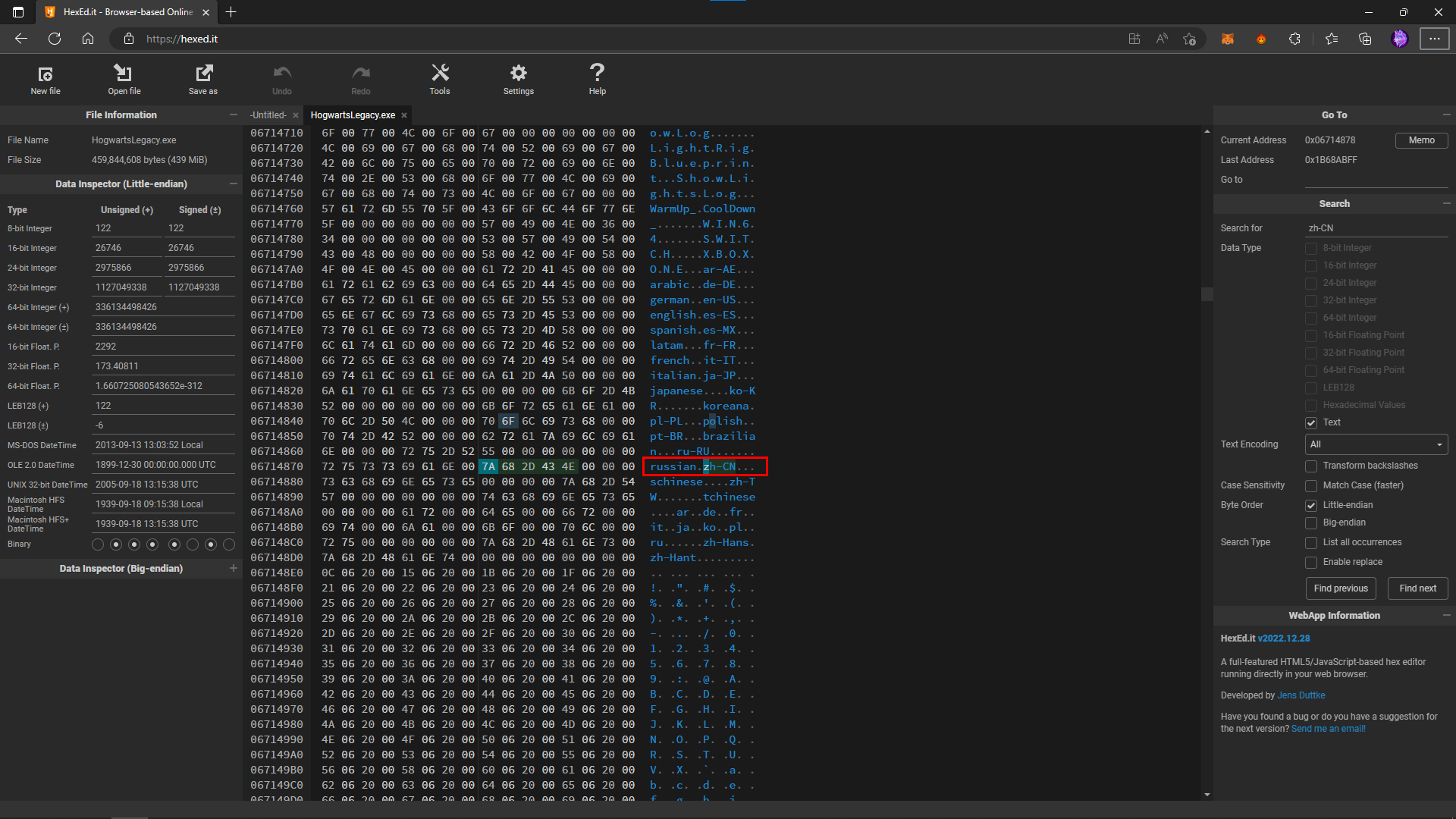Open the Settings gear icon

[518, 74]
